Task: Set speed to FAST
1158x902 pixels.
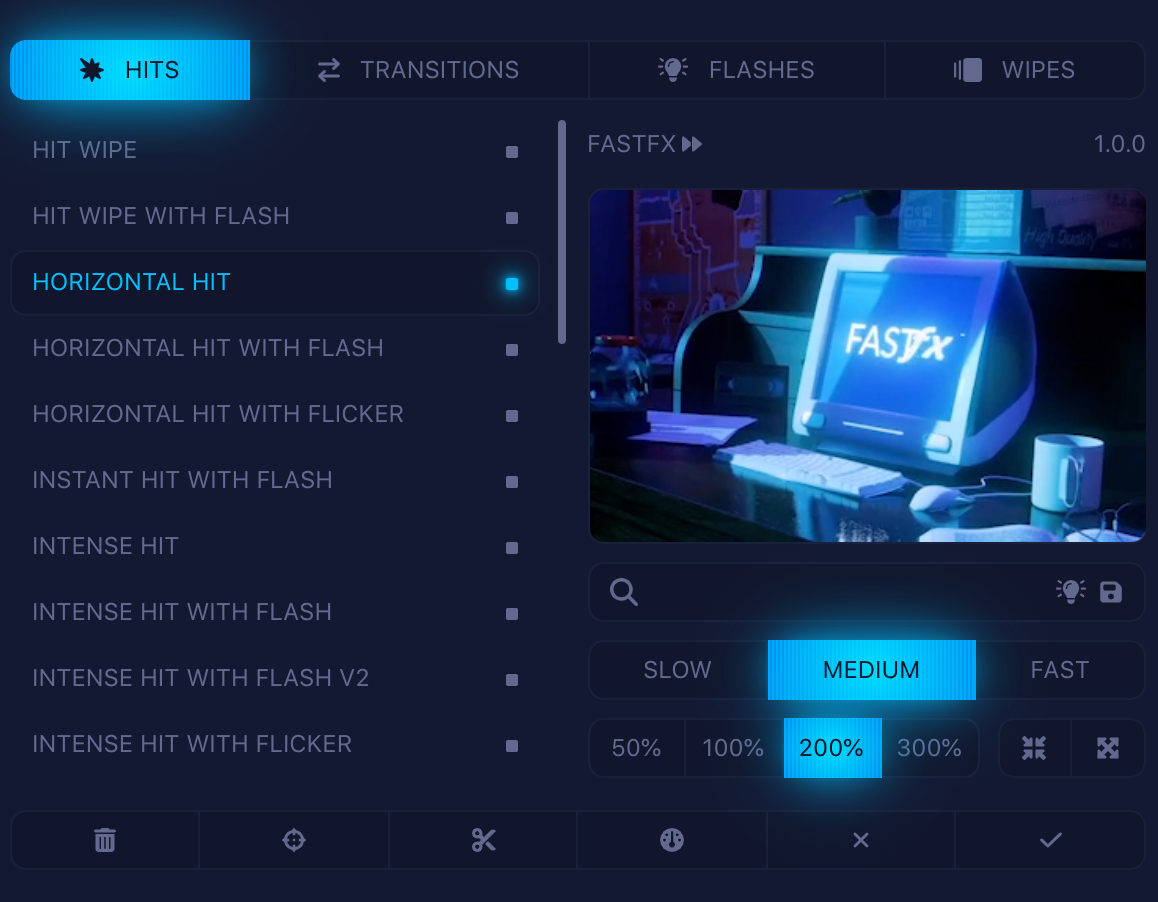Action: [x=1061, y=670]
